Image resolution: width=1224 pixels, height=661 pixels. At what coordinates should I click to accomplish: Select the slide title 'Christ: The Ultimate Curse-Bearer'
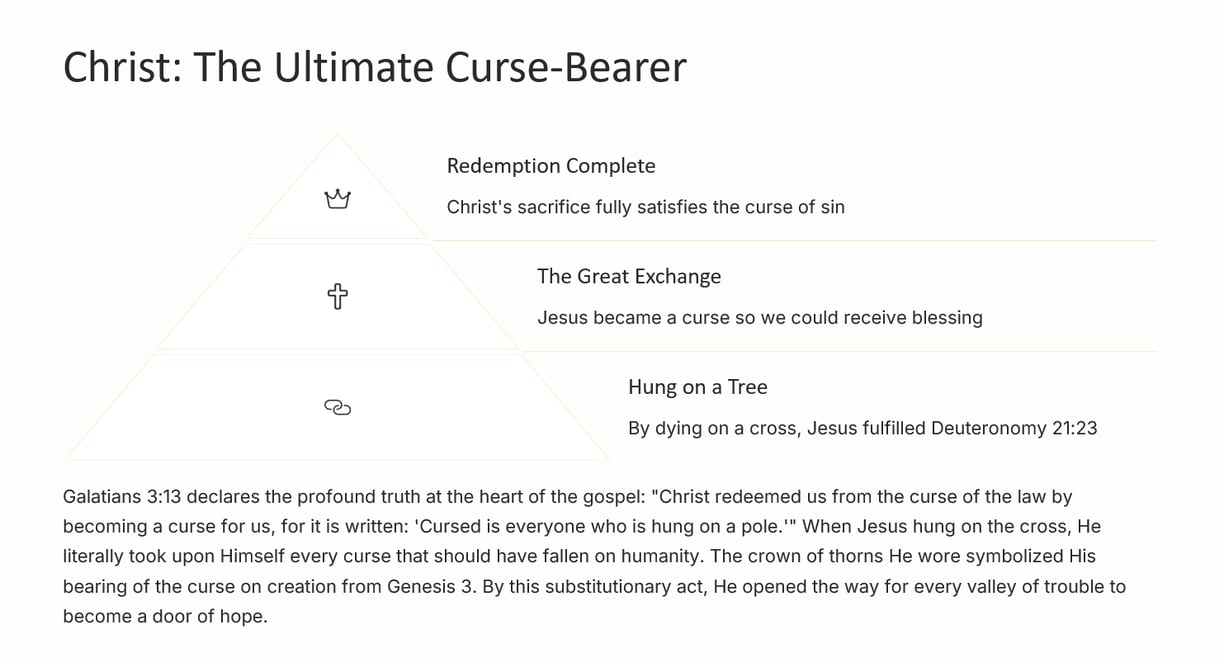[375, 68]
